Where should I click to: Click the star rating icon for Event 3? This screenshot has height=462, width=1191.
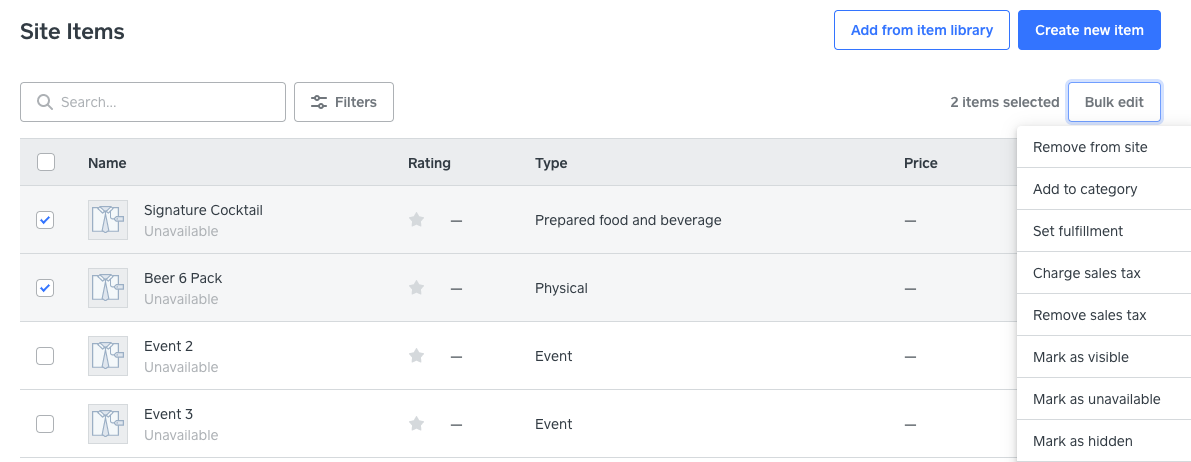pos(417,424)
